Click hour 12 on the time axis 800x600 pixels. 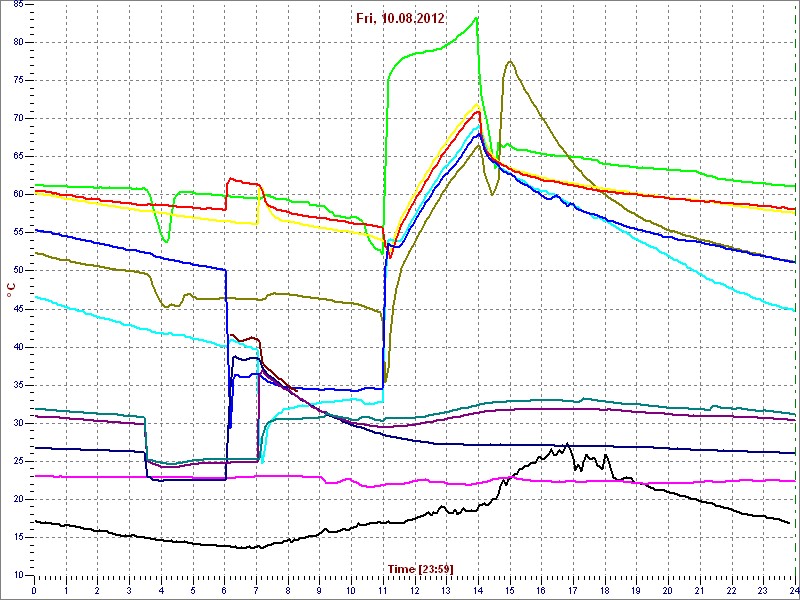(414, 590)
